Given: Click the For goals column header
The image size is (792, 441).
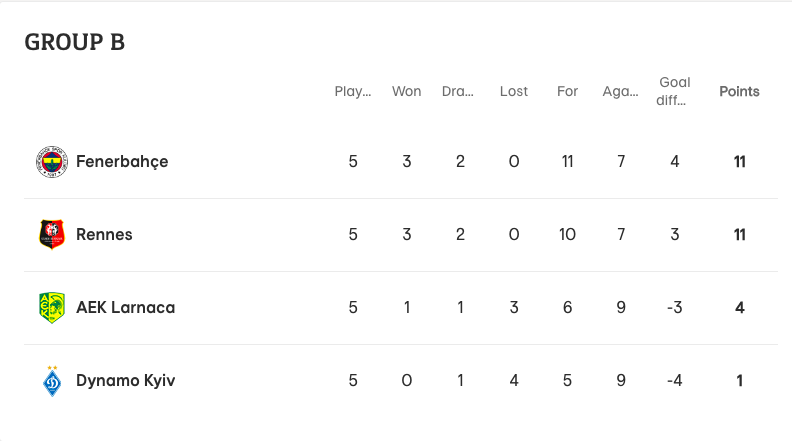Looking at the screenshot, I should pos(568,91).
